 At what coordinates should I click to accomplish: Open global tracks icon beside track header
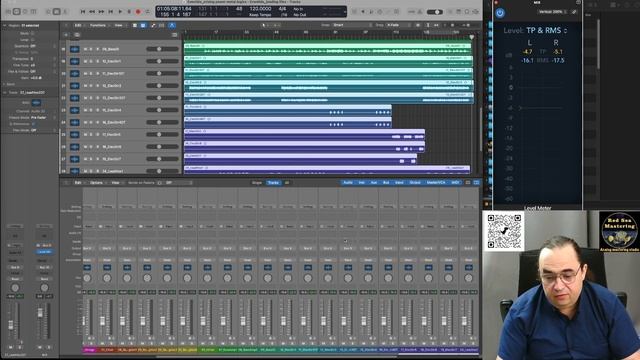tap(174, 35)
